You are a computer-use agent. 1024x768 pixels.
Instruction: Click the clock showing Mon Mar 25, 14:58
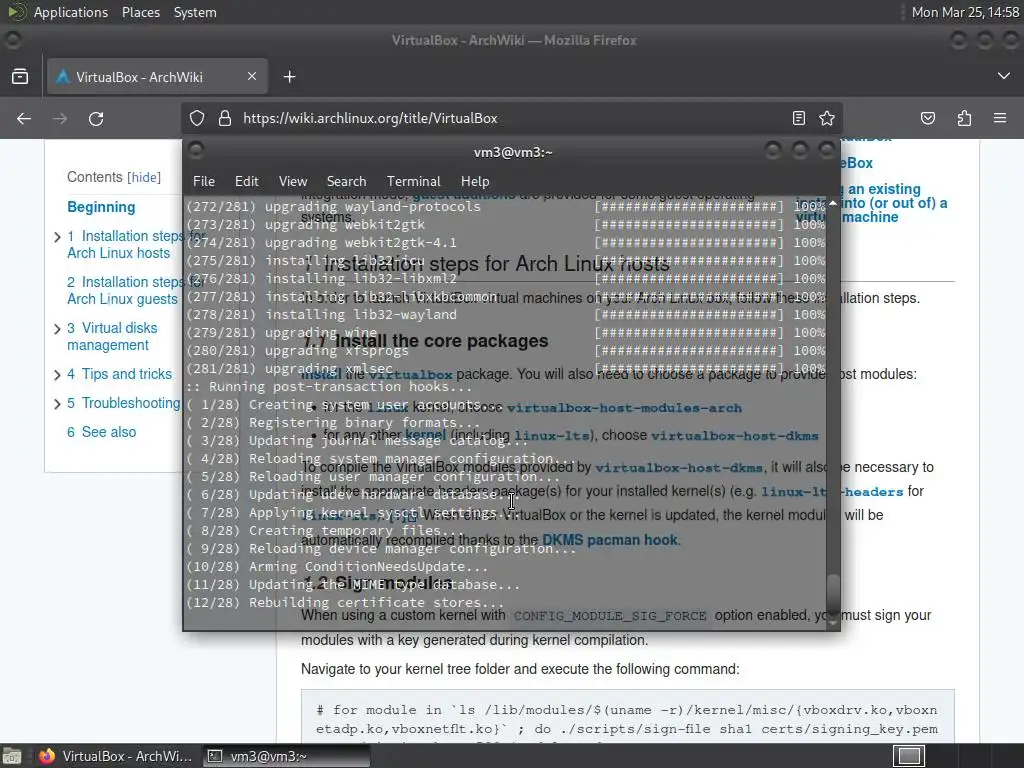point(965,12)
